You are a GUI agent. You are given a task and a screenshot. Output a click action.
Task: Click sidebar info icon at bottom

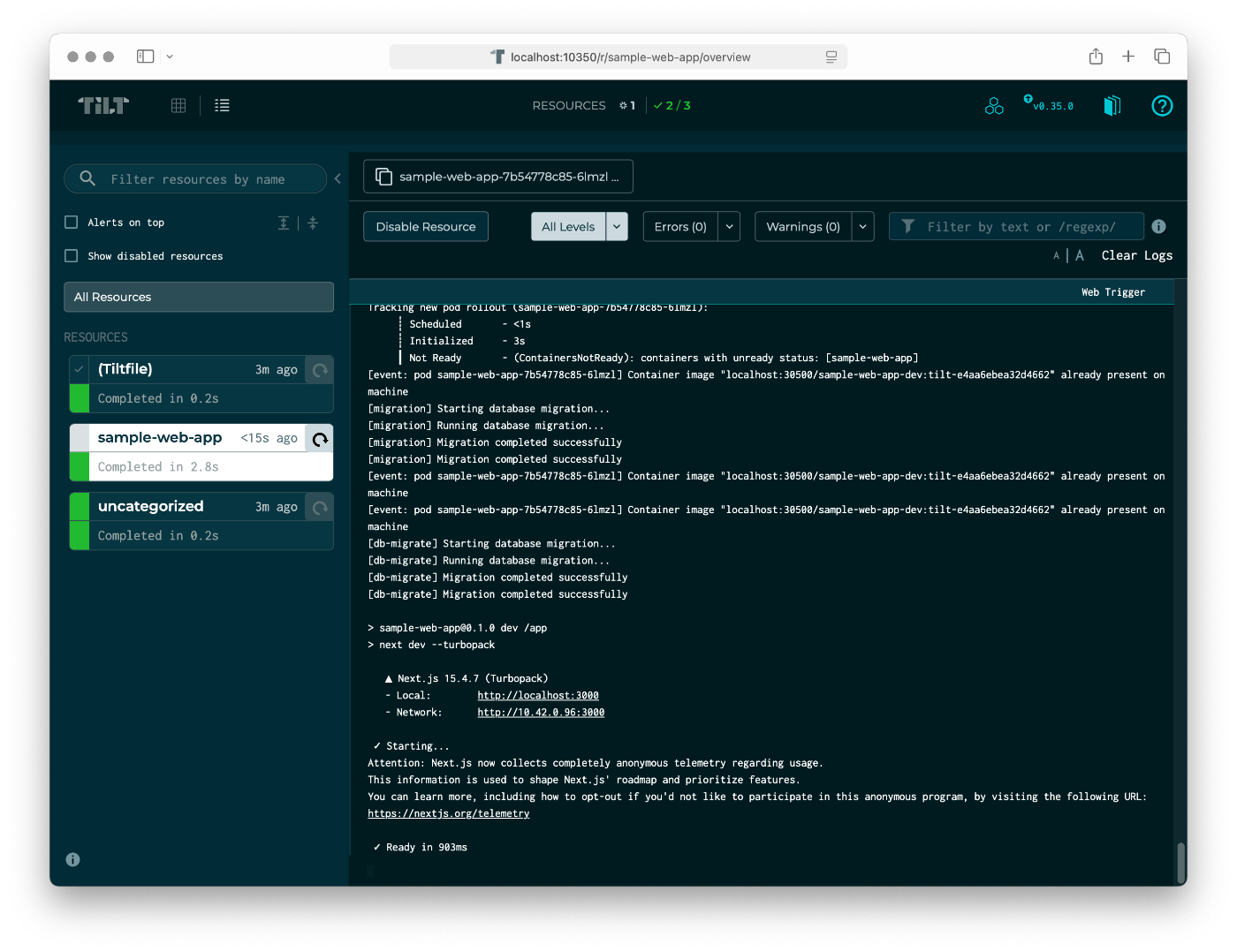[73, 859]
